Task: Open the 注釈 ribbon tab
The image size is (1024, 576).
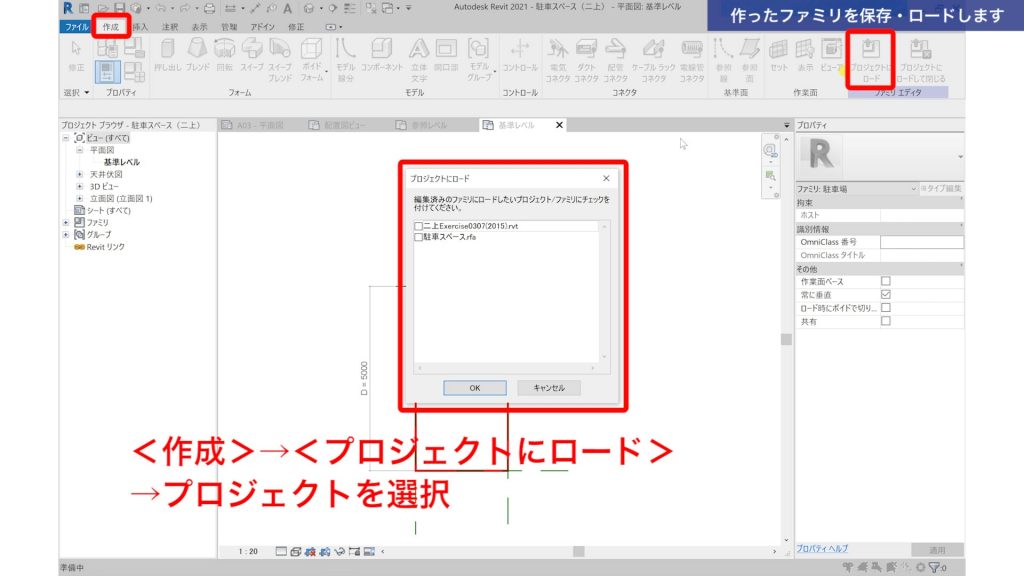Action: (x=170, y=27)
